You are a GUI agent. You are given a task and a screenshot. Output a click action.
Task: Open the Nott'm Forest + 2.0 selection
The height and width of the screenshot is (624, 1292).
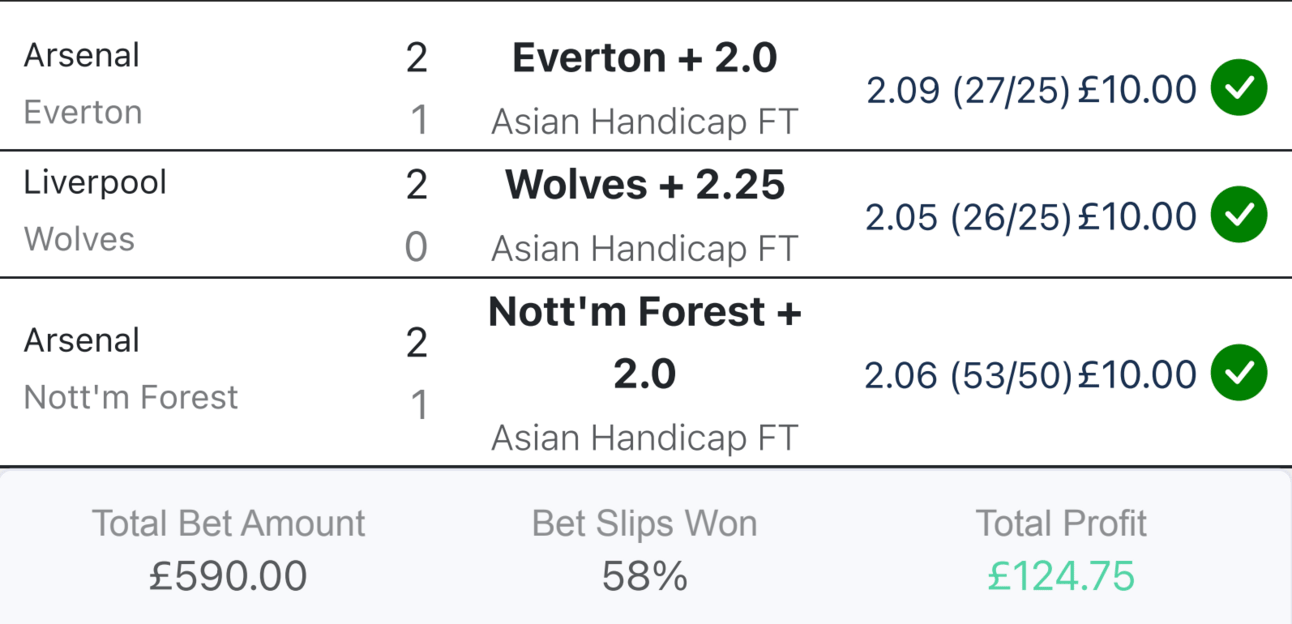point(645,343)
